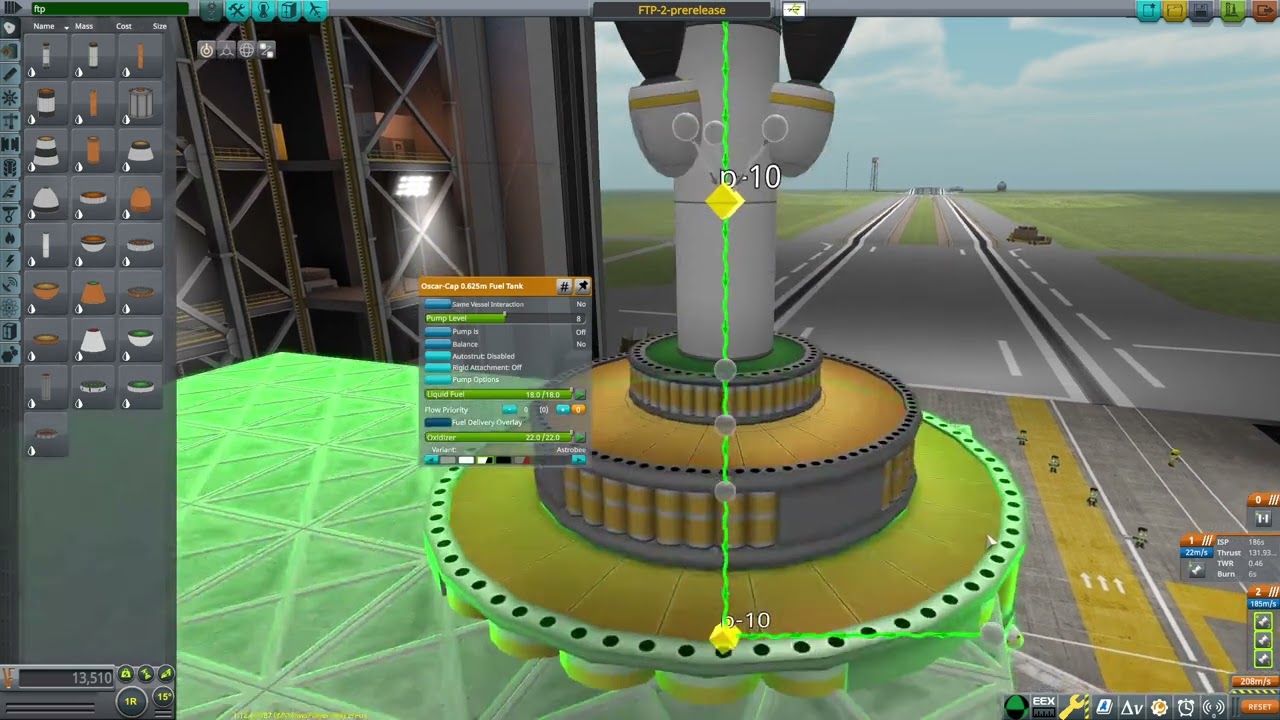The height and width of the screenshot is (720, 1280).
Task: Pick the solid black variant swatch
Action: [503, 460]
